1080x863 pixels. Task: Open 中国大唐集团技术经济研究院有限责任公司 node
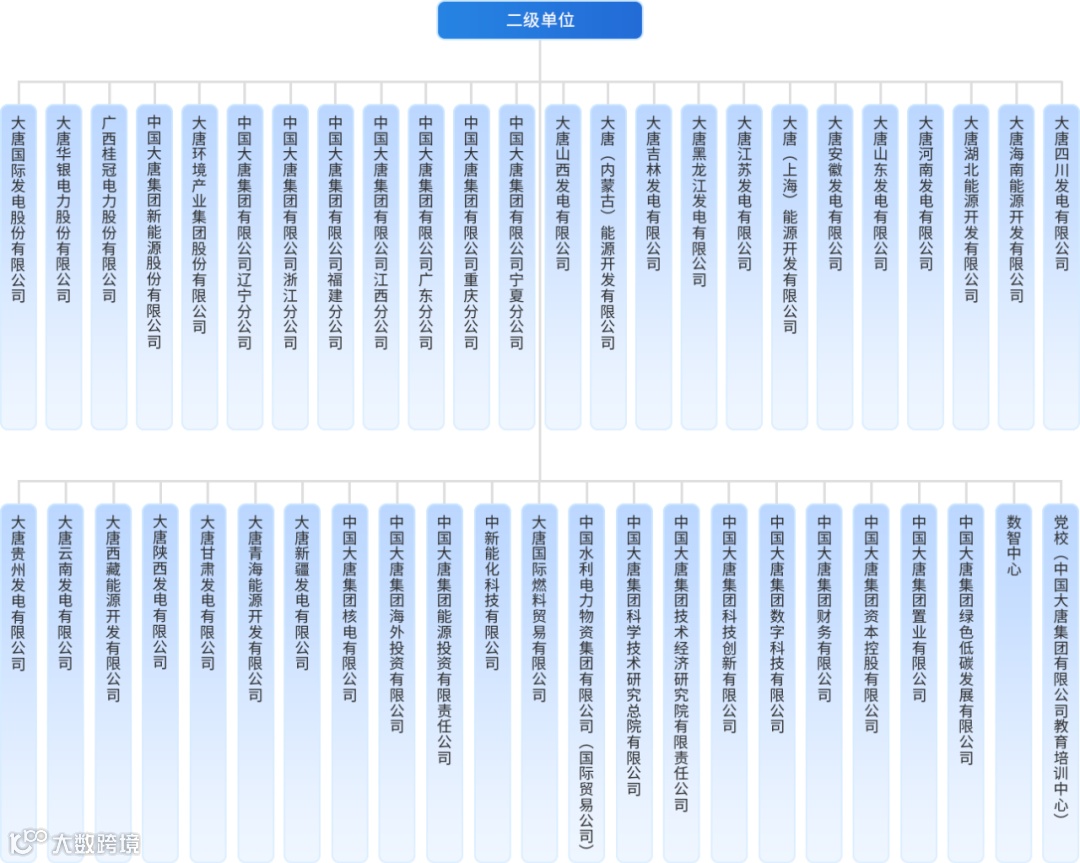click(682, 683)
